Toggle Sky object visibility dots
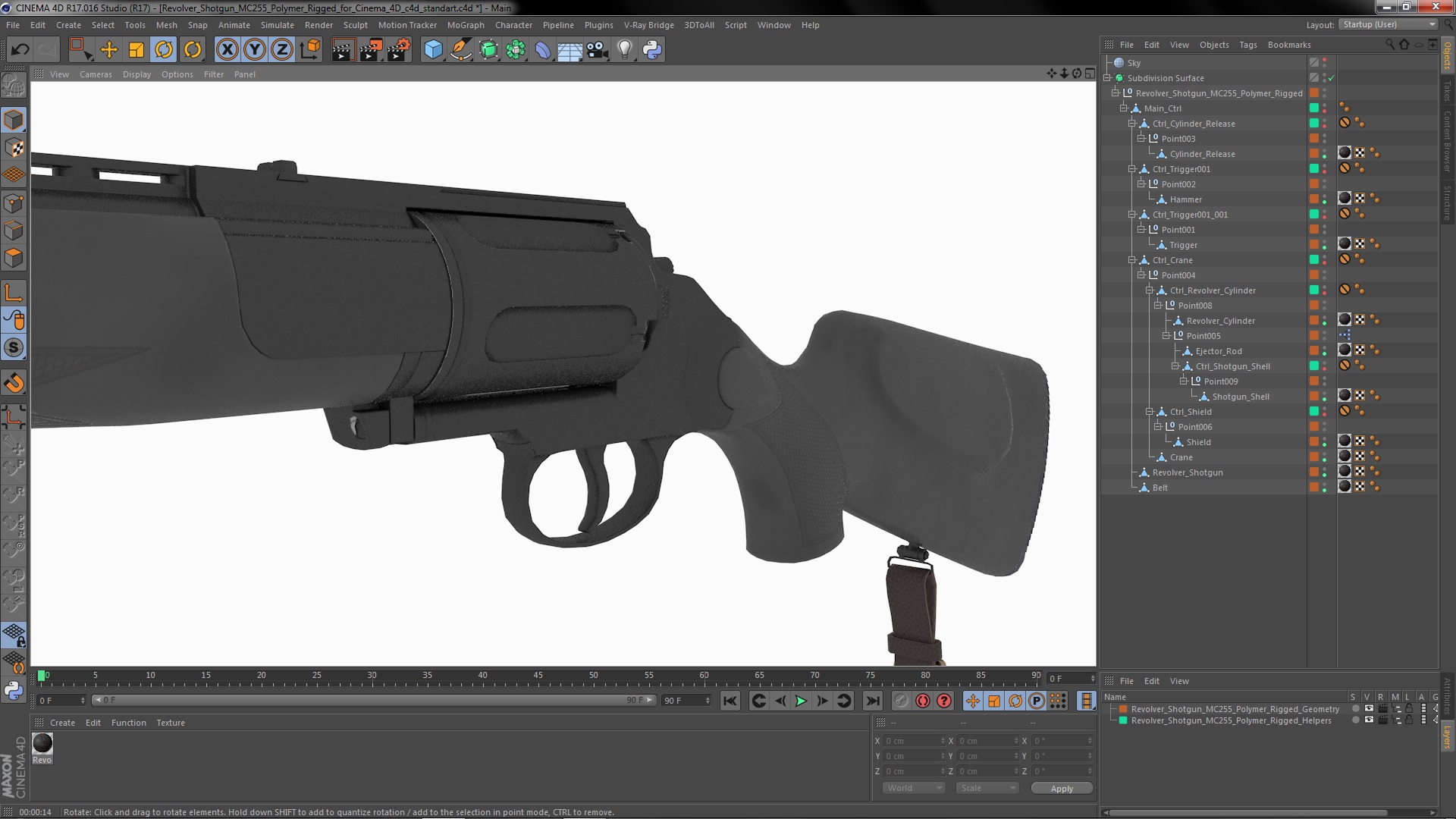Viewport: 1456px width, 819px height. coord(1325,63)
